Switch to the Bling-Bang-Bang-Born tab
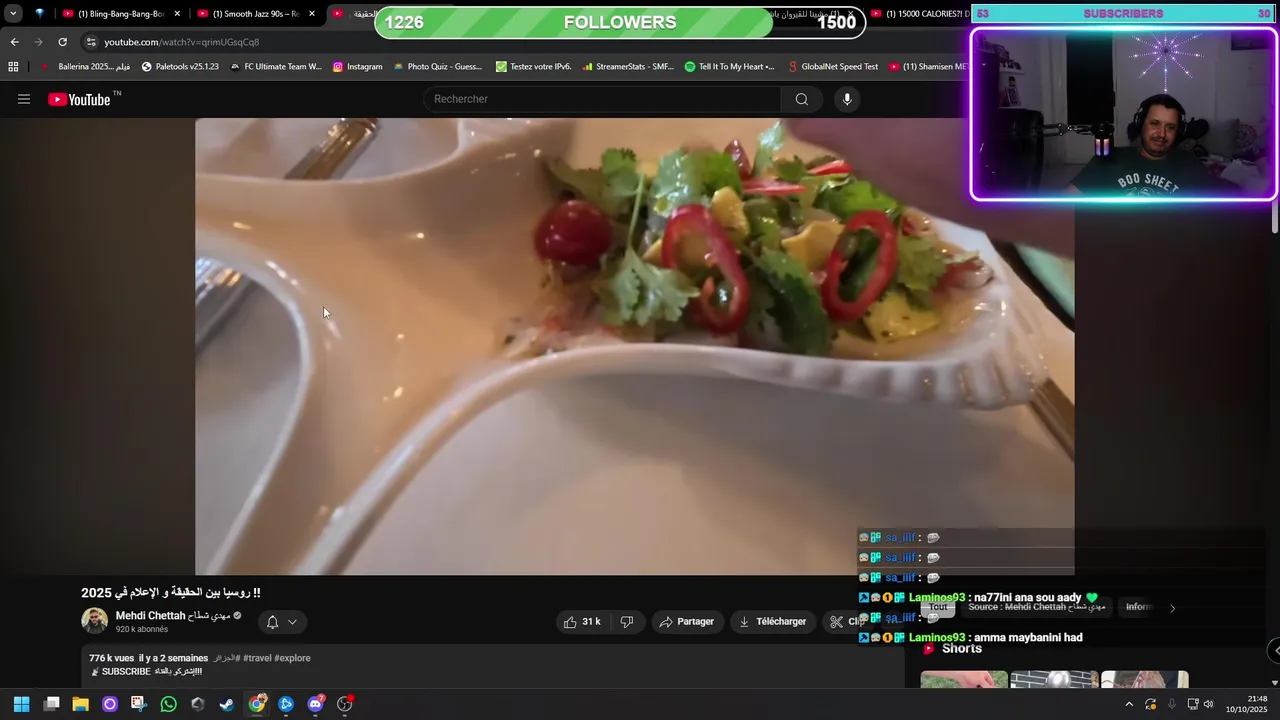1280x720 pixels. point(118,14)
